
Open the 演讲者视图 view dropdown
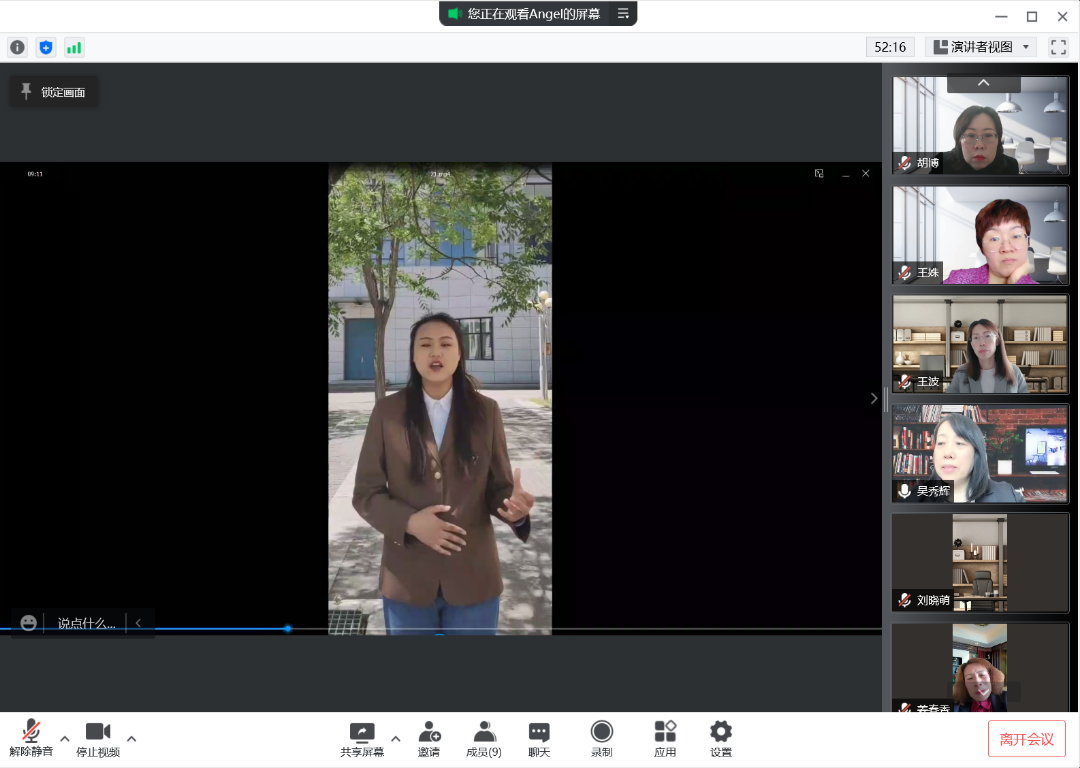[x=980, y=47]
